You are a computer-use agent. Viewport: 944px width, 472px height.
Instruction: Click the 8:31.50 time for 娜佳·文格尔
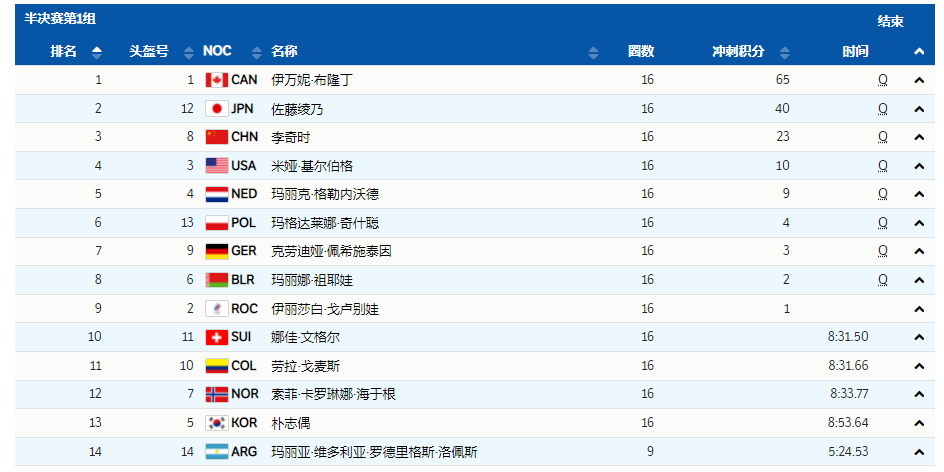pyautogui.click(x=848, y=337)
